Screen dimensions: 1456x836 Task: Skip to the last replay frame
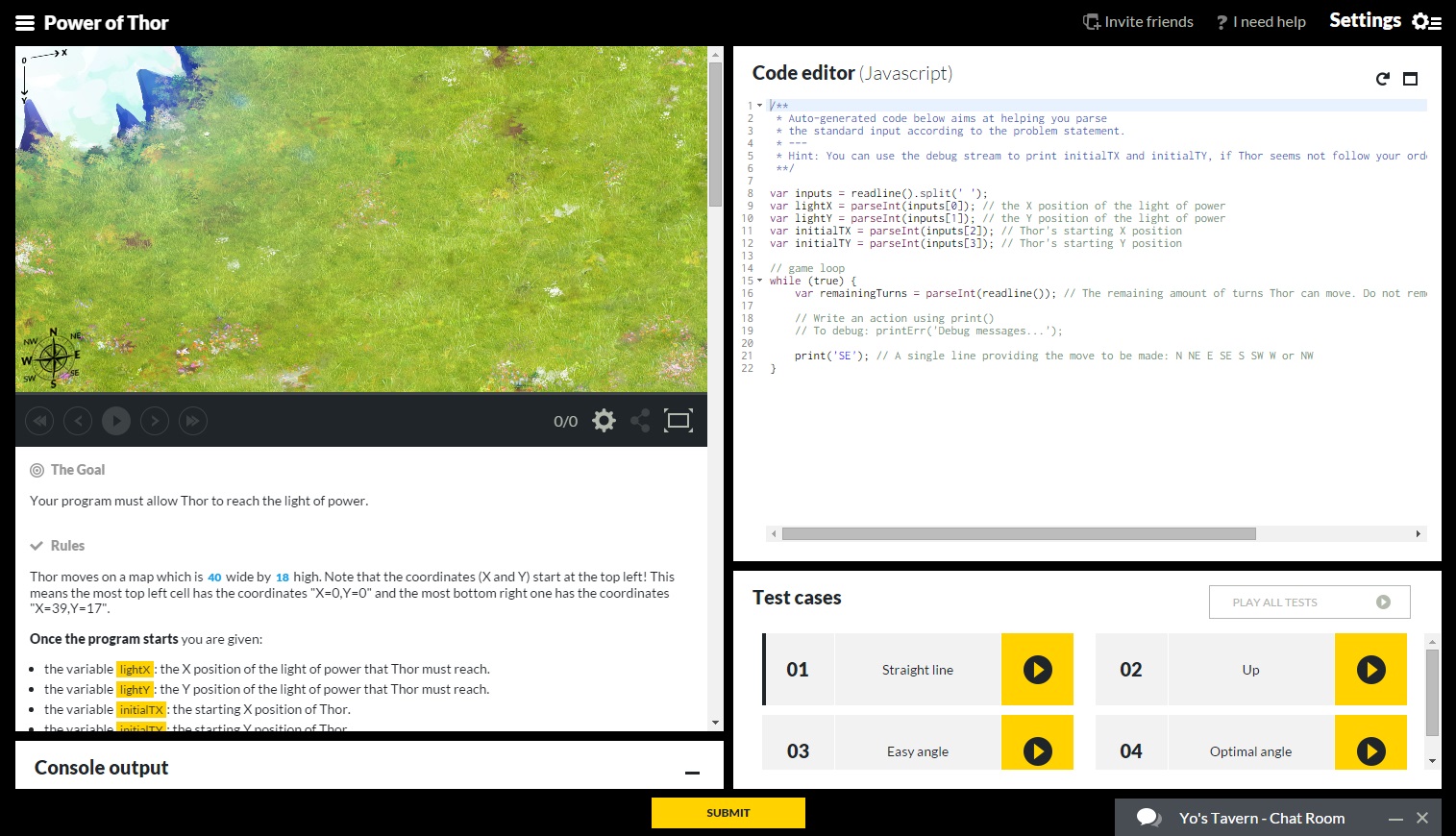coord(193,420)
